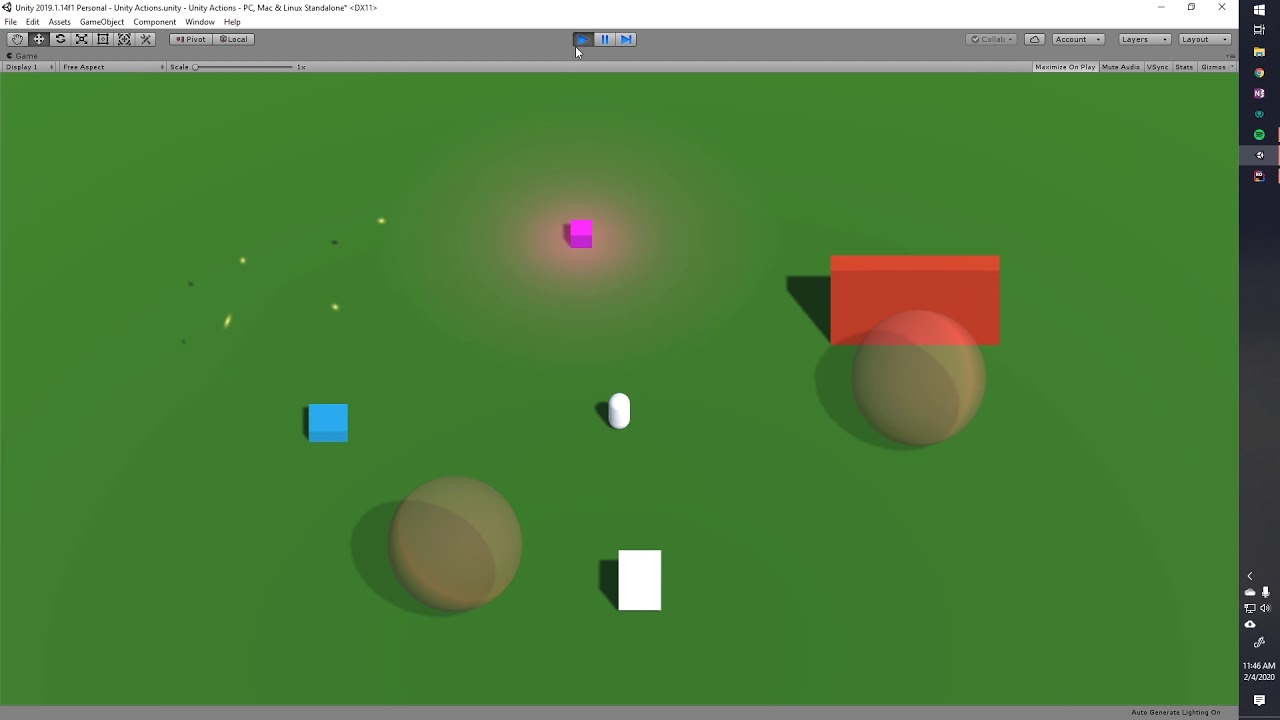This screenshot has width=1280, height=720.
Task: Open Spotify from the taskbar
Action: [1259, 134]
